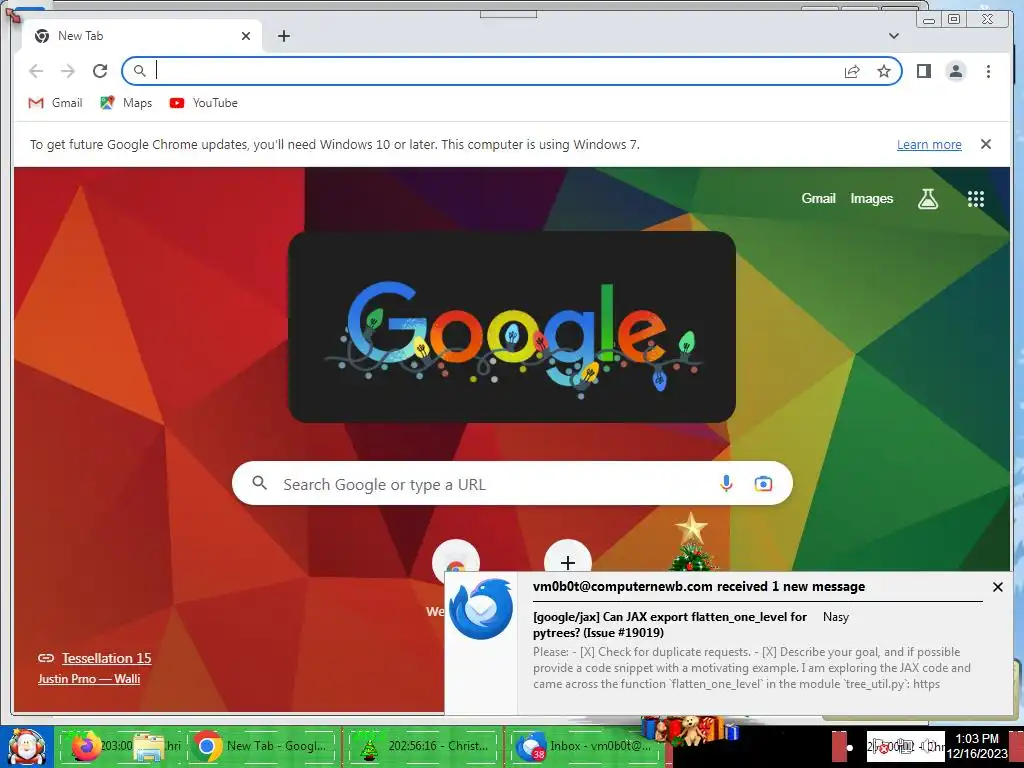
Task: Share this page using the share icon
Action: [x=852, y=71]
